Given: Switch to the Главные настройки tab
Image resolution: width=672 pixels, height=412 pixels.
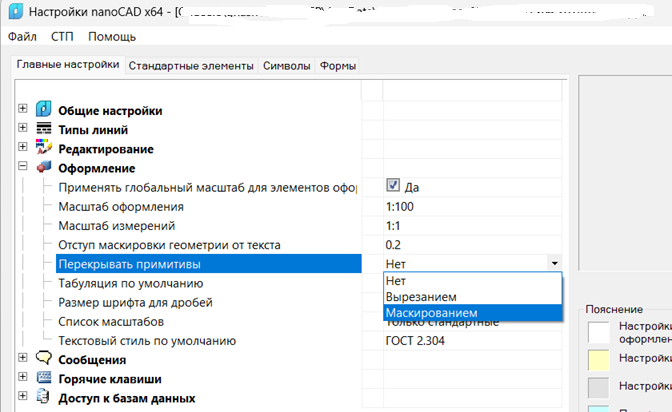Looking at the screenshot, I should click(68, 65).
